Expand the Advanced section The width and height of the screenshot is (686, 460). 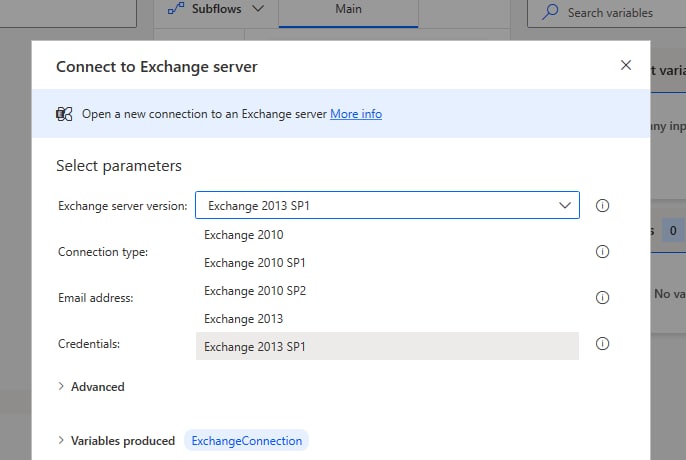(91, 387)
